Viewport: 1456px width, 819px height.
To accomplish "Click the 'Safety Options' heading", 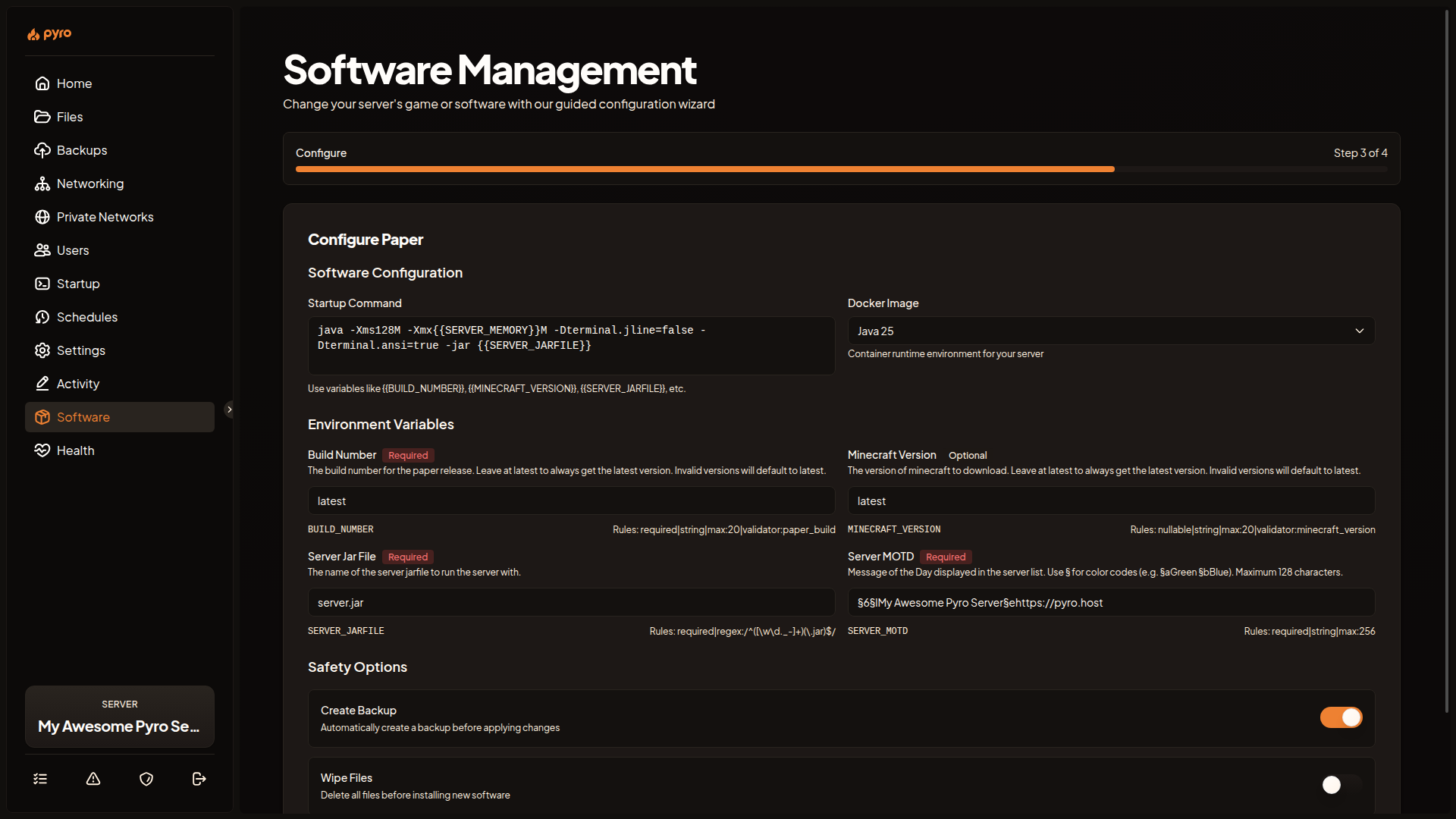I will 357,667.
